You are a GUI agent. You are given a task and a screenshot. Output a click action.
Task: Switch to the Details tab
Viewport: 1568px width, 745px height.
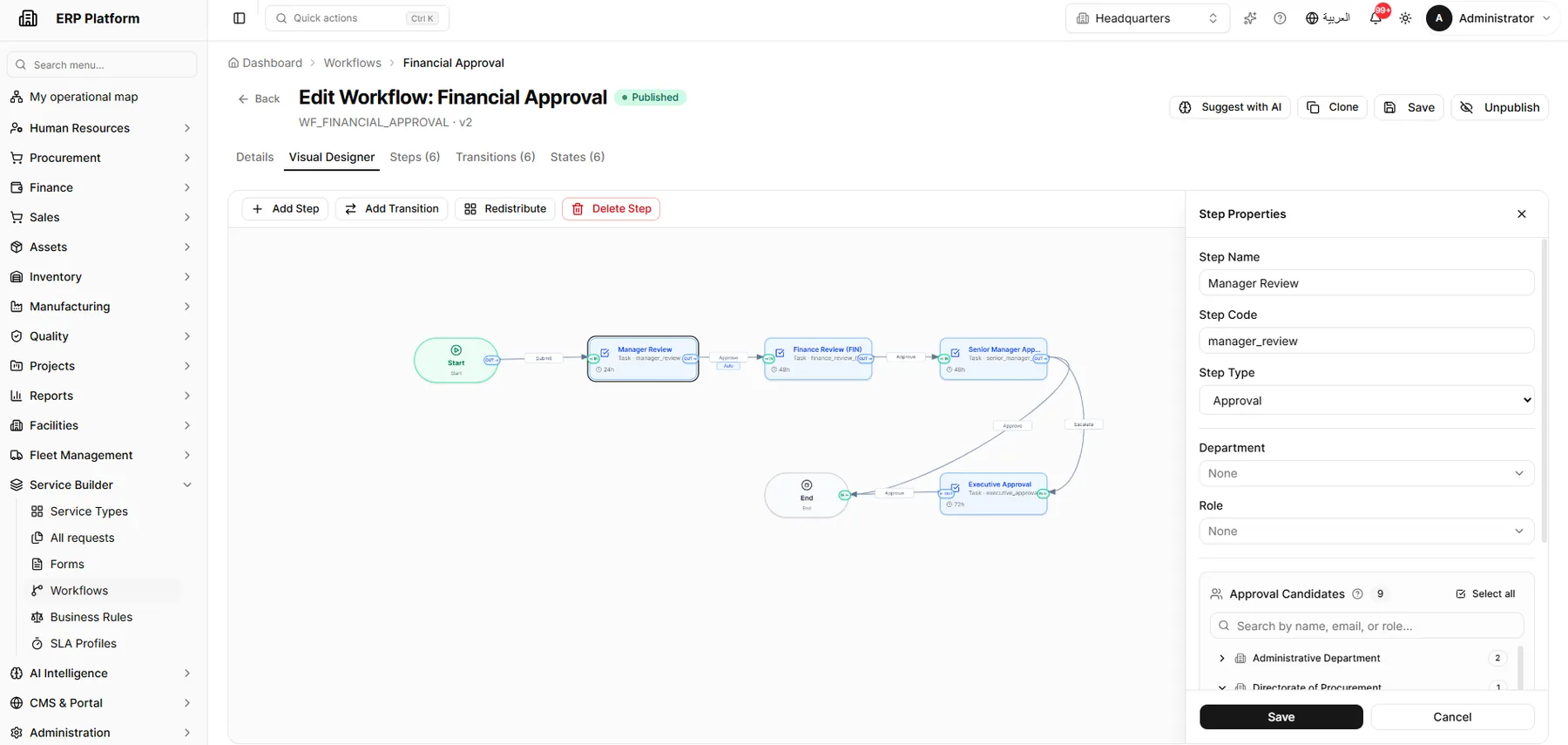(x=254, y=157)
